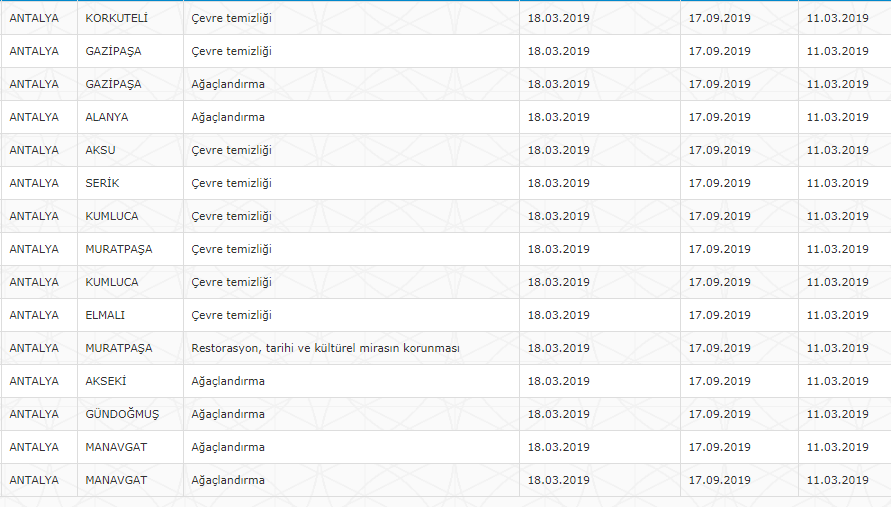Click the ELMALI district cell
This screenshot has height=507, width=891.
click(x=106, y=315)
